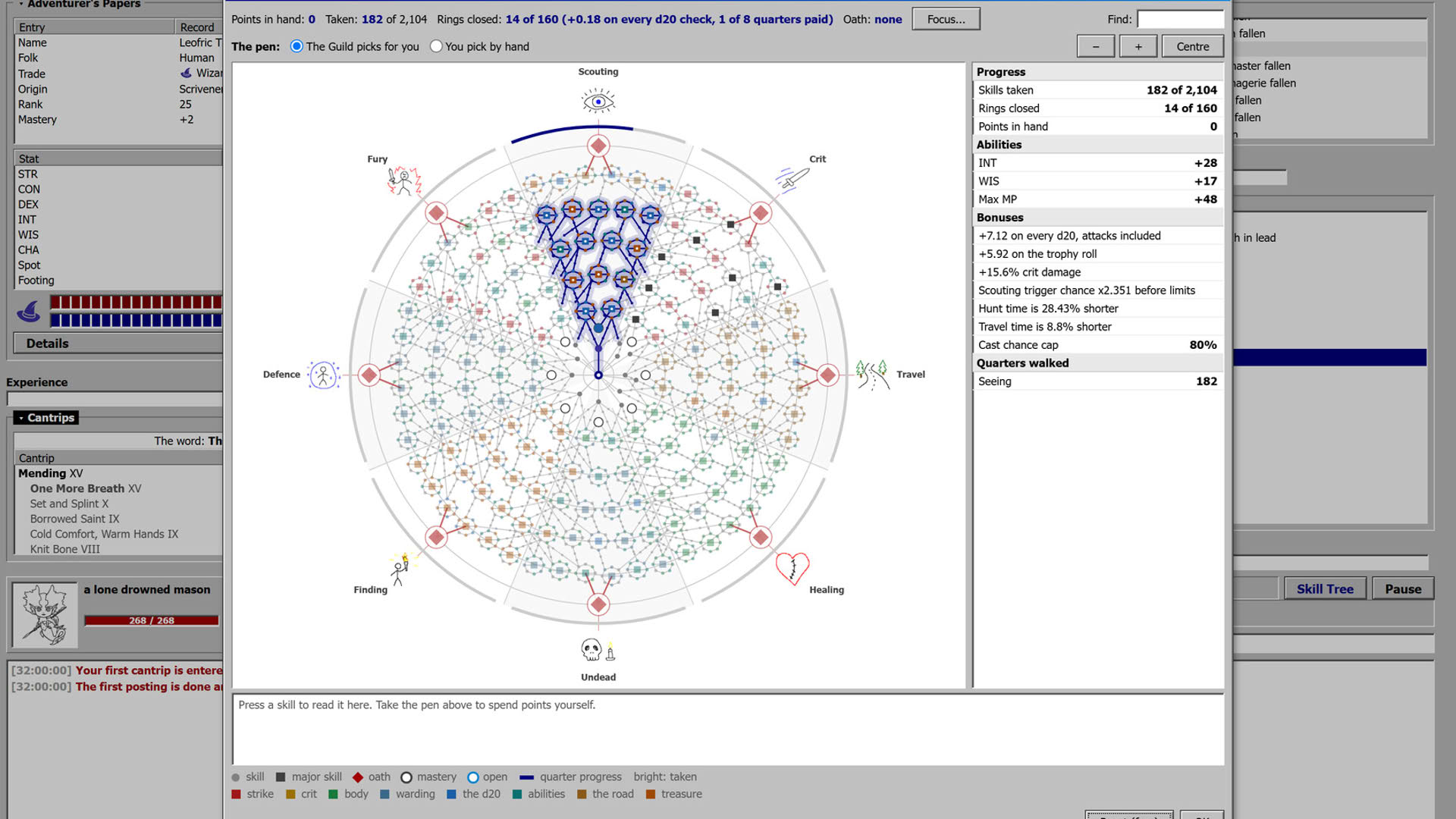Click the Defence figure icon
1456x819 pixels.
pyautogui.click(x=324, y=375)
